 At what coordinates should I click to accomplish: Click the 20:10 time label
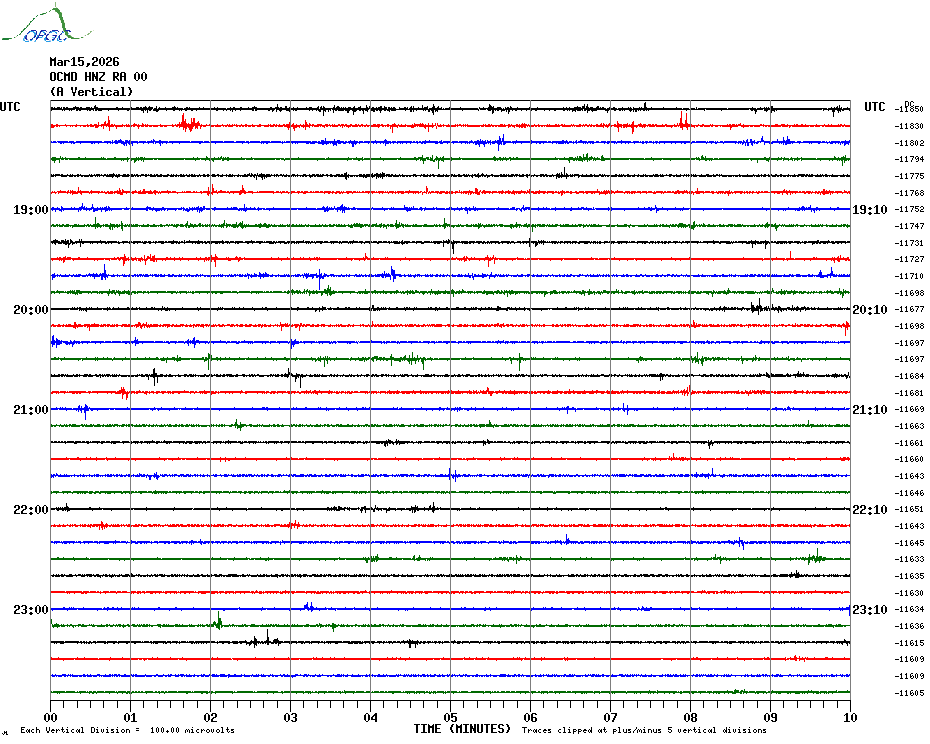(x=870, y=310)
